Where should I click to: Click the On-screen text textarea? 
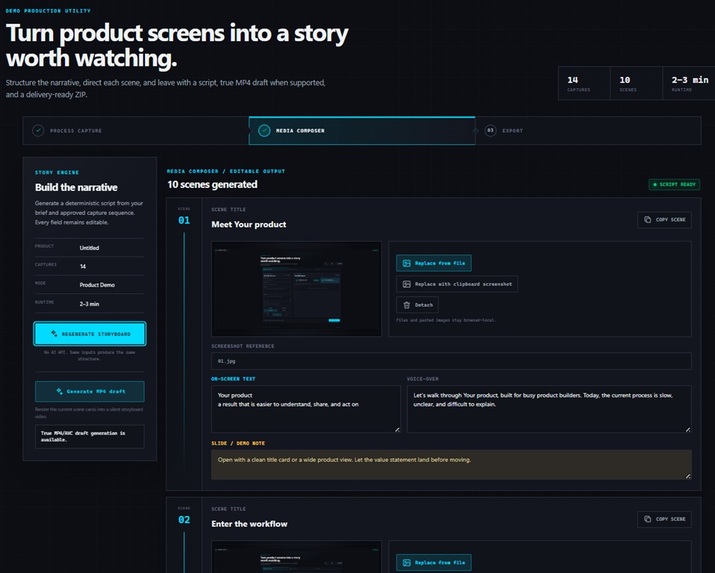[x=306, y=409]
